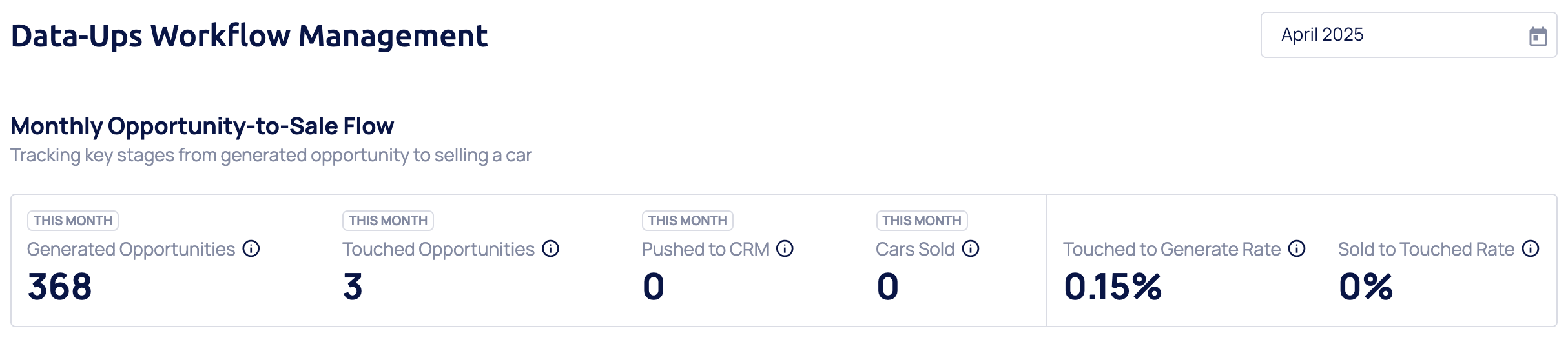The height and width of the screenshot is (342, 1568).
Task: Click info icon beside Cars Sold
Action: (x=971, y=248)
